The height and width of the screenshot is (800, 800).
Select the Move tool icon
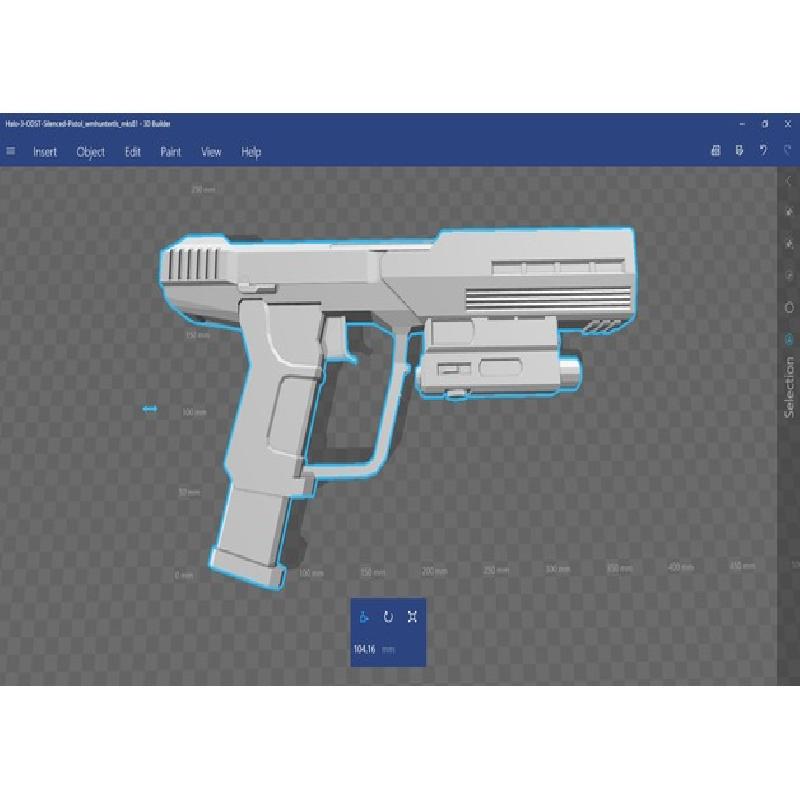point(364,617)
